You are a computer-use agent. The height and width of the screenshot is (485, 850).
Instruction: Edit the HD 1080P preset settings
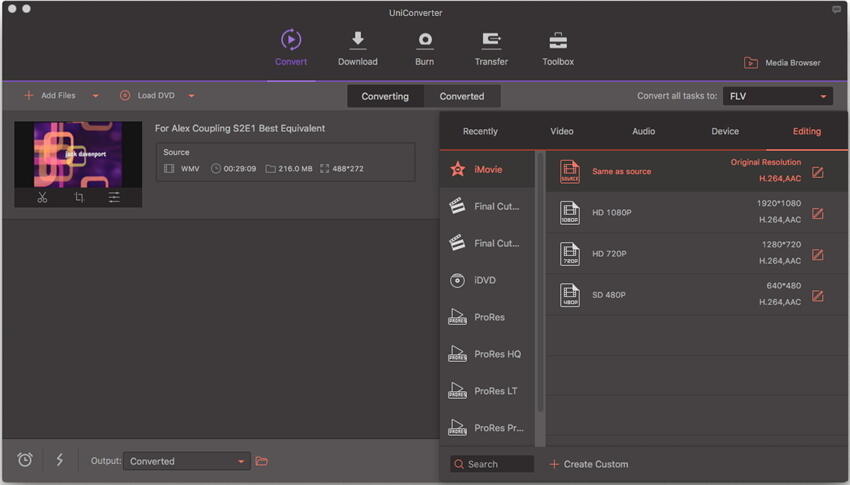817,214
